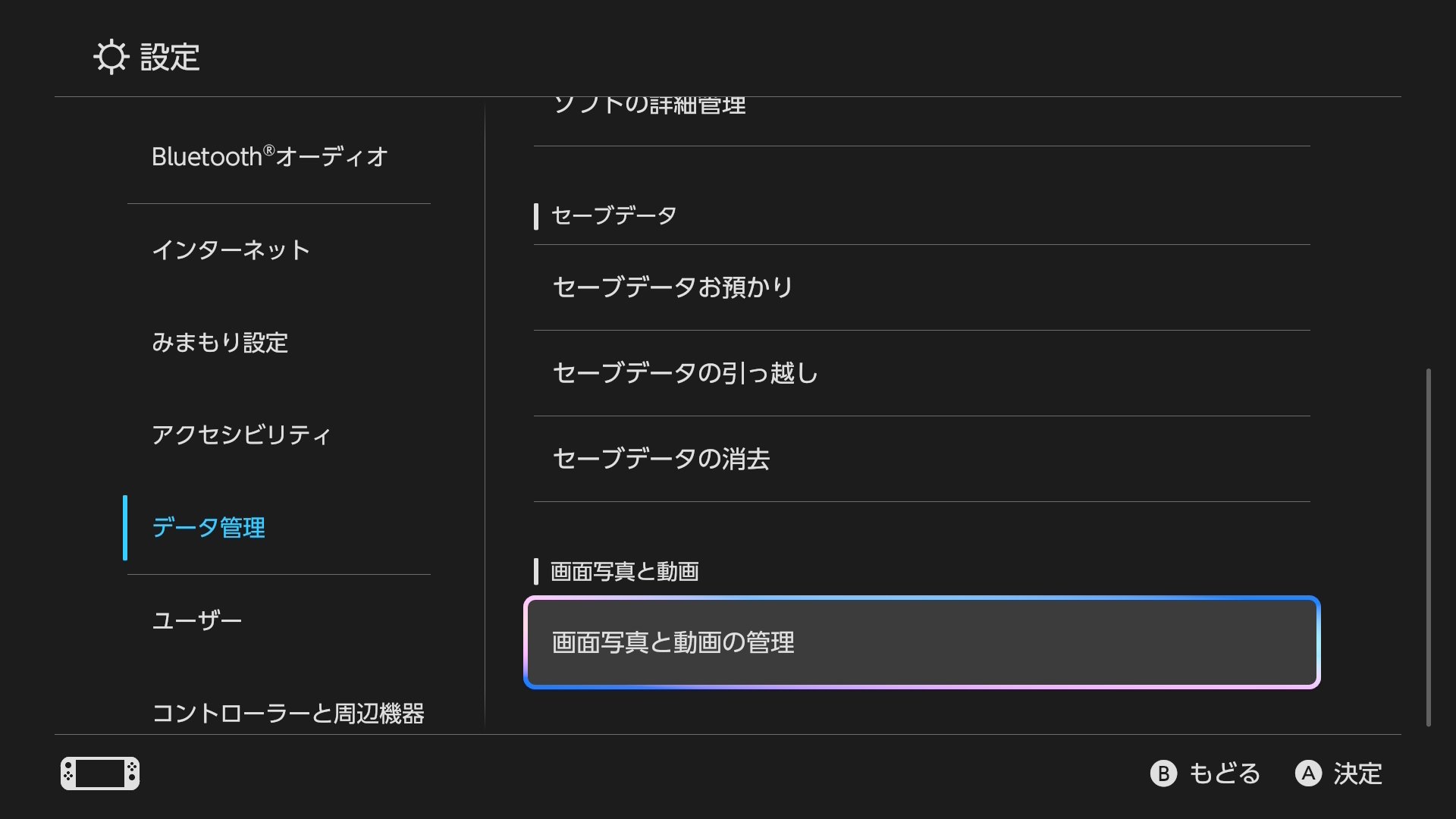Open インターネット settings
The width and height of the screenshot is (1456, 819).
[230, 250]
